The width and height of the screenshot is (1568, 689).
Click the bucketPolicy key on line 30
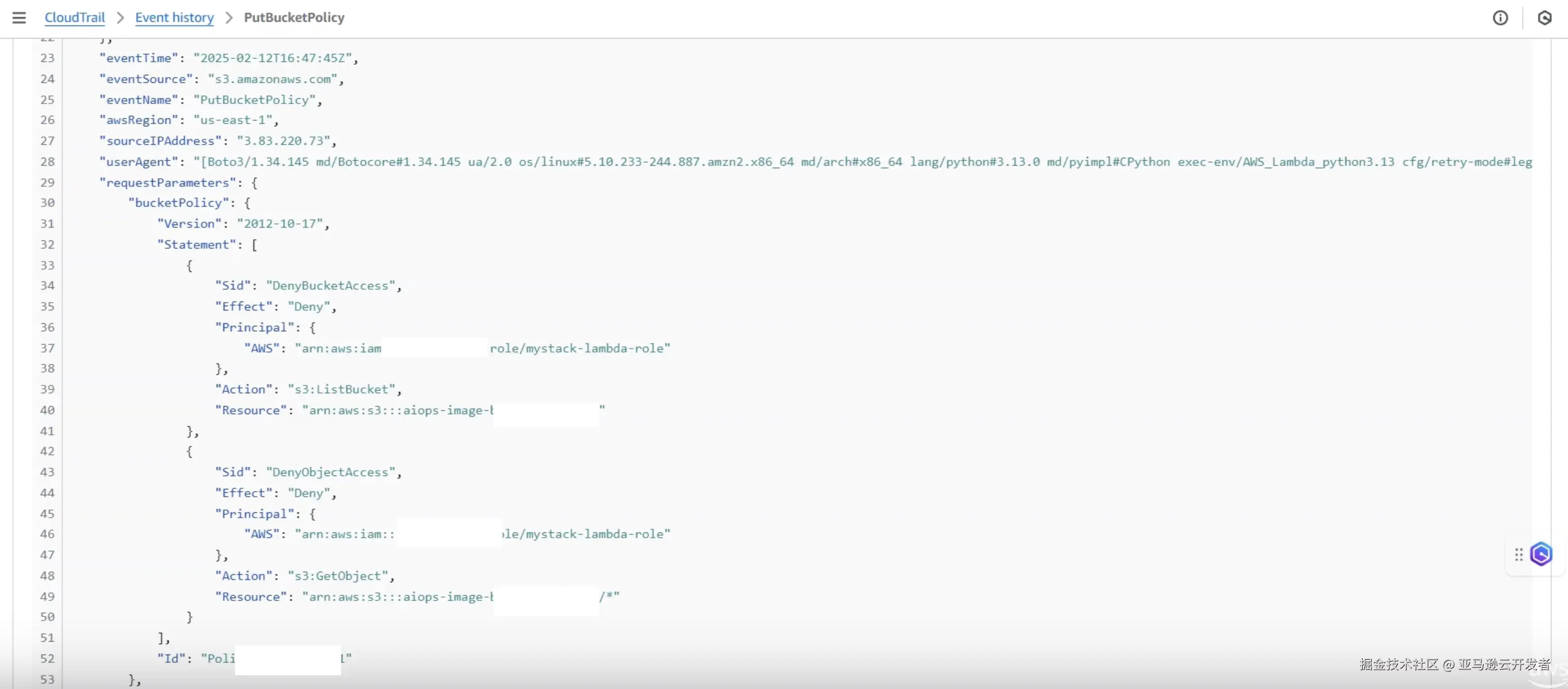(x=178, y=202)
